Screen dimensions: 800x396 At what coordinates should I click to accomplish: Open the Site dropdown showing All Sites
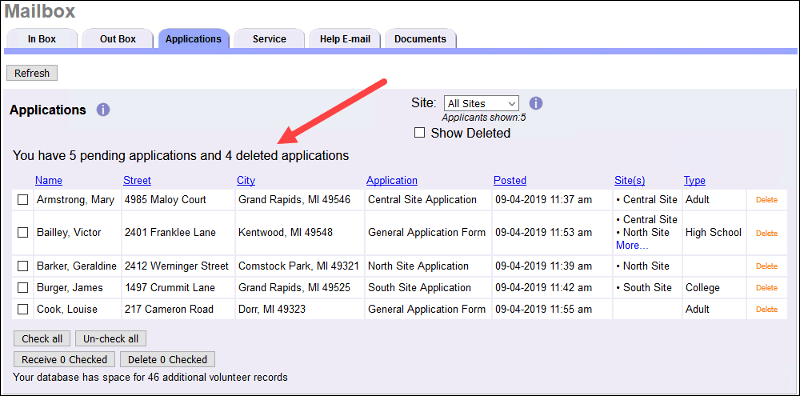click(x=481, y=104)
